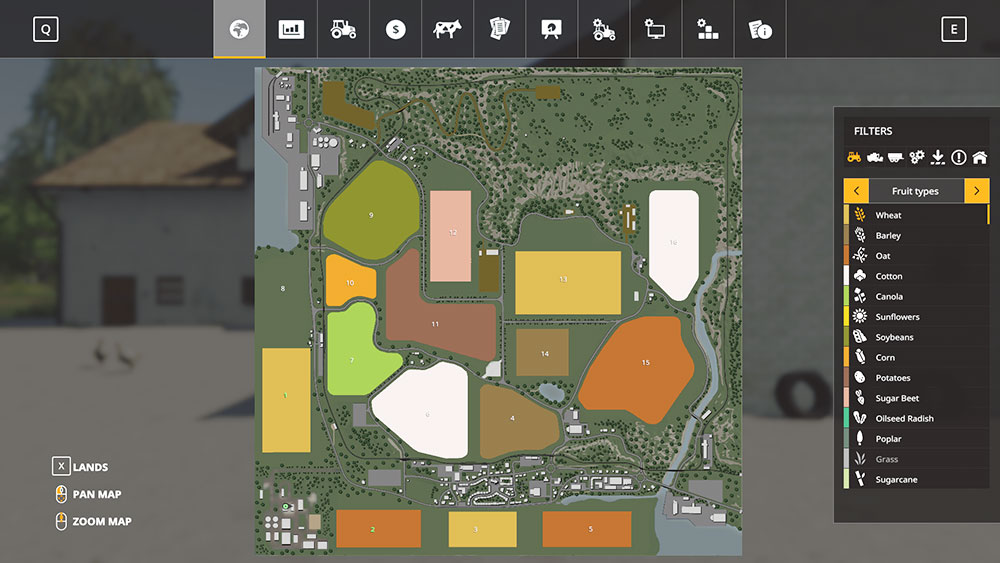Select field 9 on the map
1000x563 pixels.
[371, 210]
